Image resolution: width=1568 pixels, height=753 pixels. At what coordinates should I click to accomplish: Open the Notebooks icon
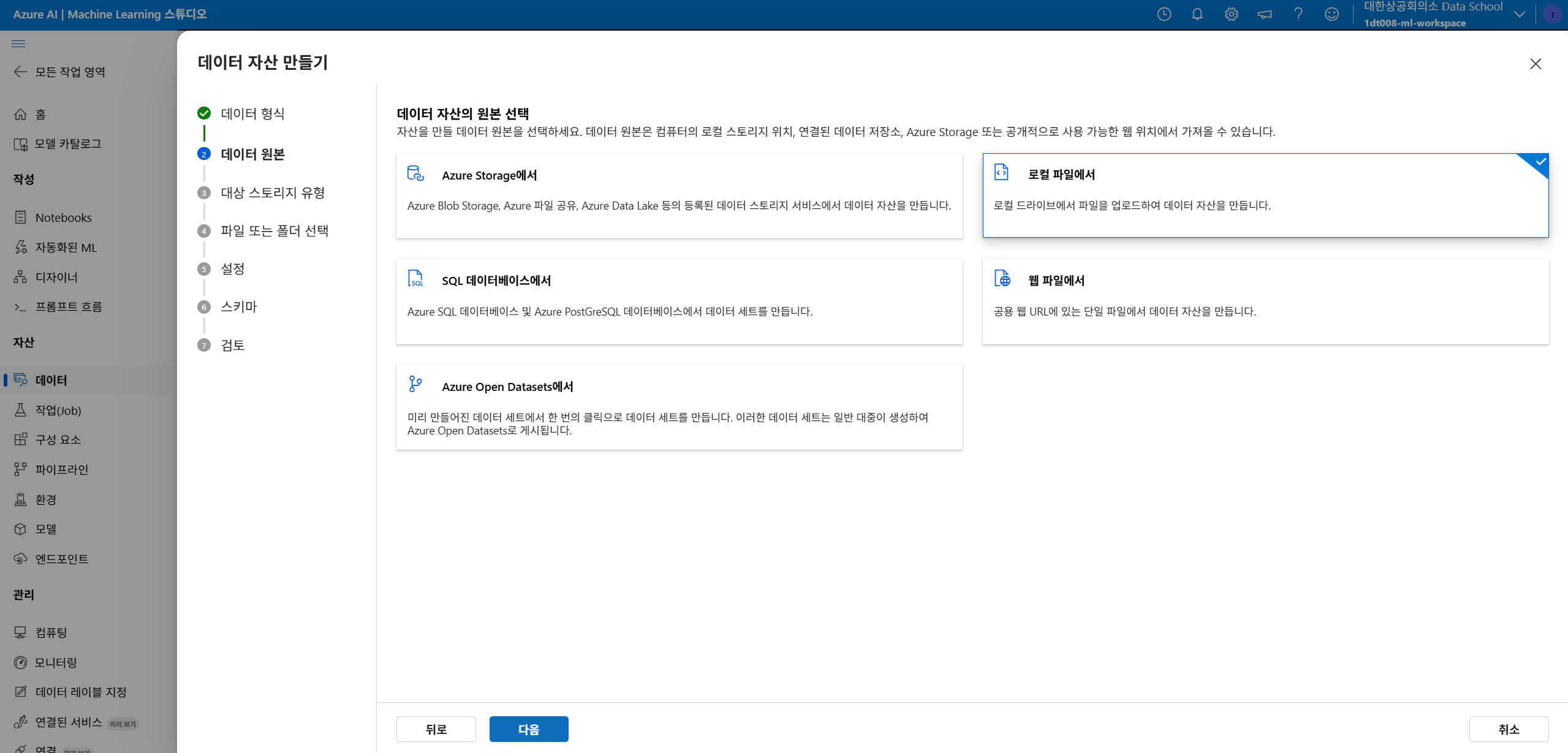[x=20, y=218]
